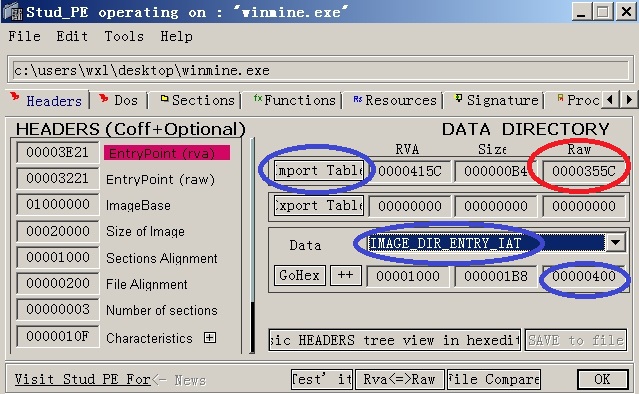Click Sections Alignment value 00001000
This screenshot has width=639, height=394.
tap(58, 258)
